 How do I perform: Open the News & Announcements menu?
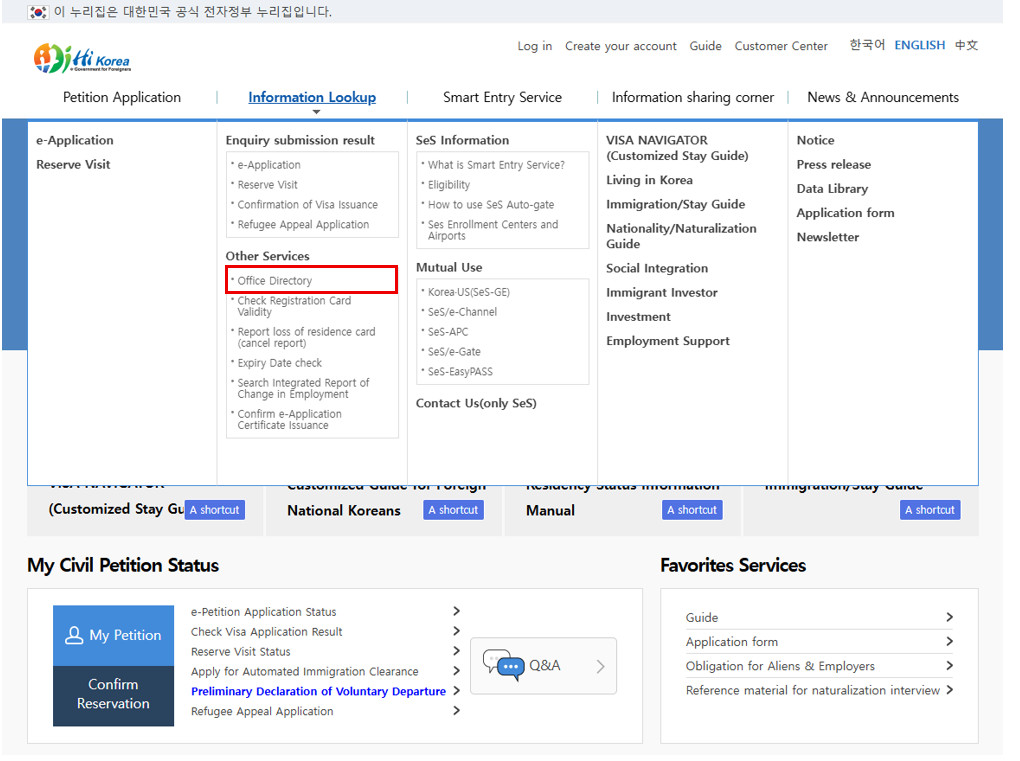click(x=882, y=97)
